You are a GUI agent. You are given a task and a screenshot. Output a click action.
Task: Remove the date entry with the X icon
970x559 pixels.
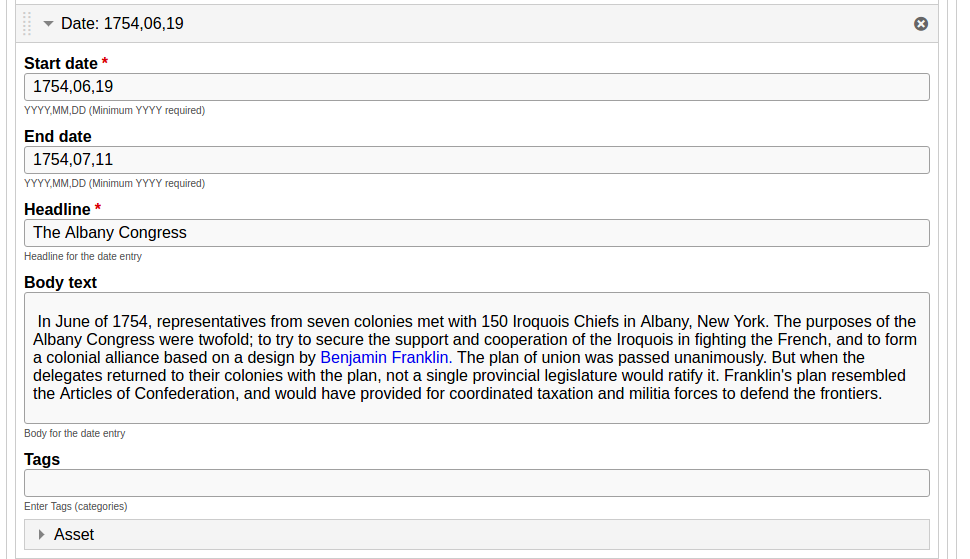(x=921, y=23)
